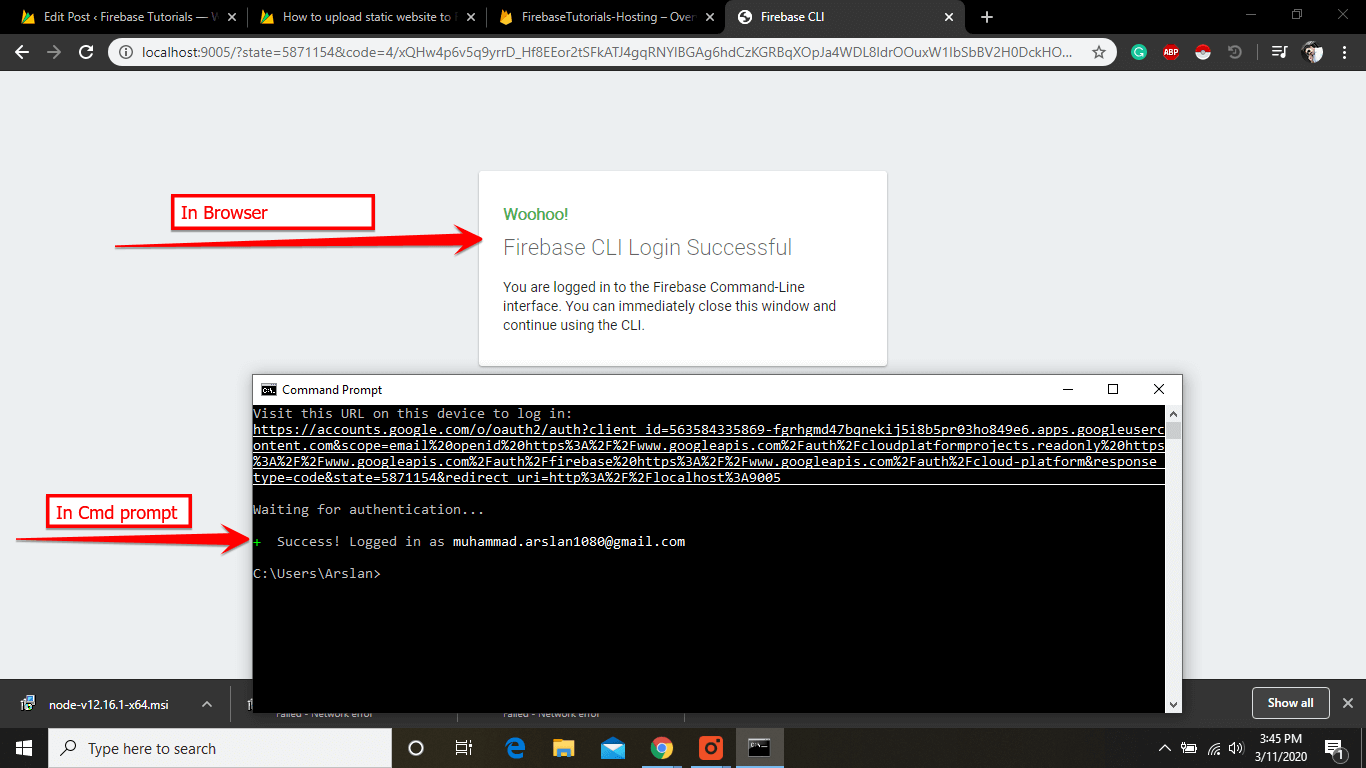Select Command Prompt taskbar button

(x=759, y=748)
